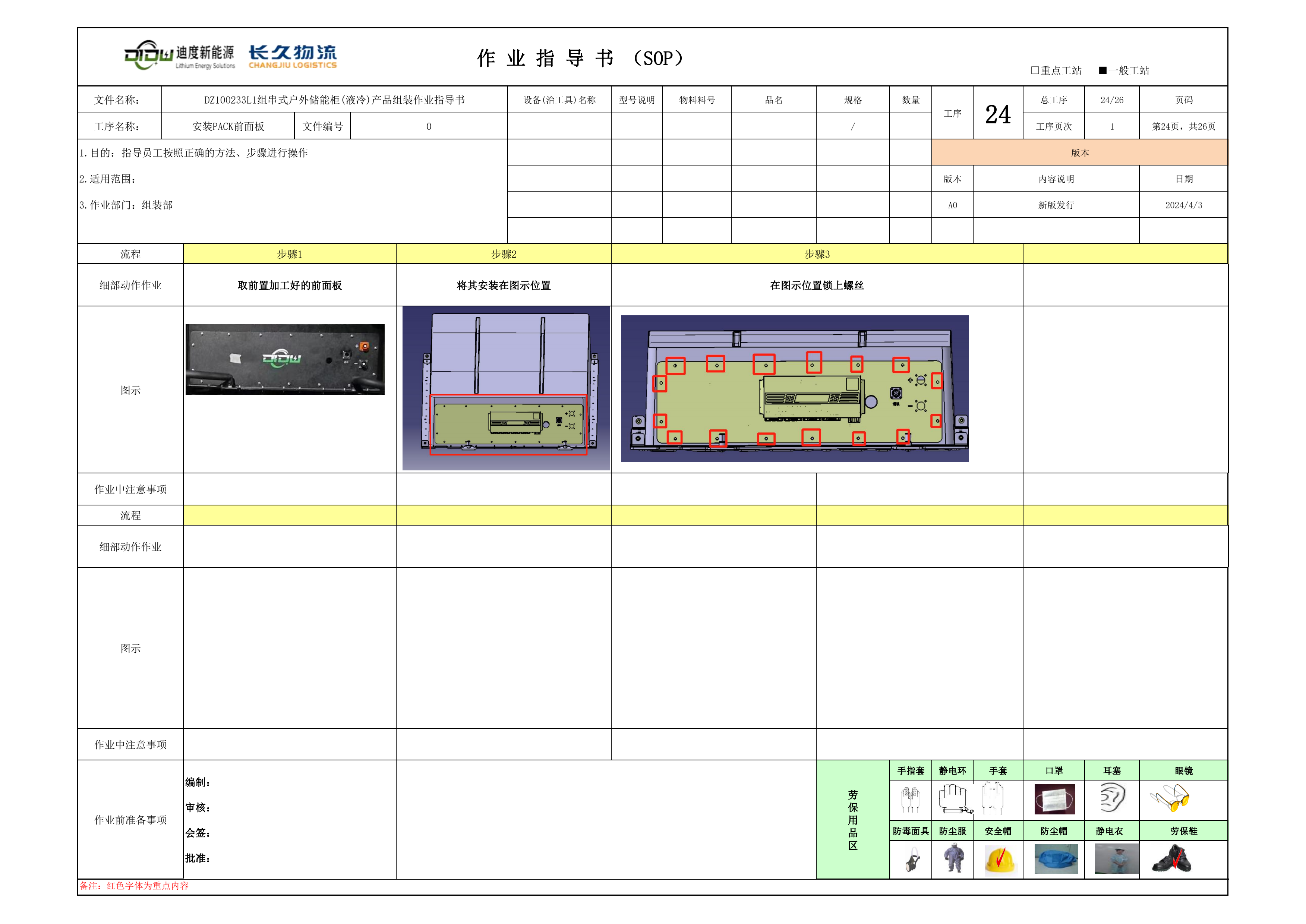Click the orange 版本 header cell
1306x924 pixels.
(x=1079, y=152)
